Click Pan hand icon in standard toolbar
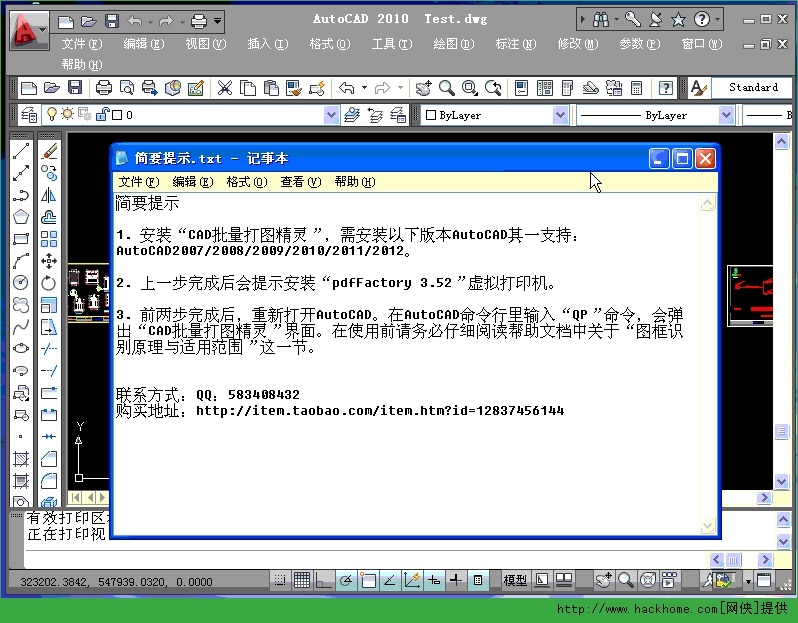 (x=423, y=88)
